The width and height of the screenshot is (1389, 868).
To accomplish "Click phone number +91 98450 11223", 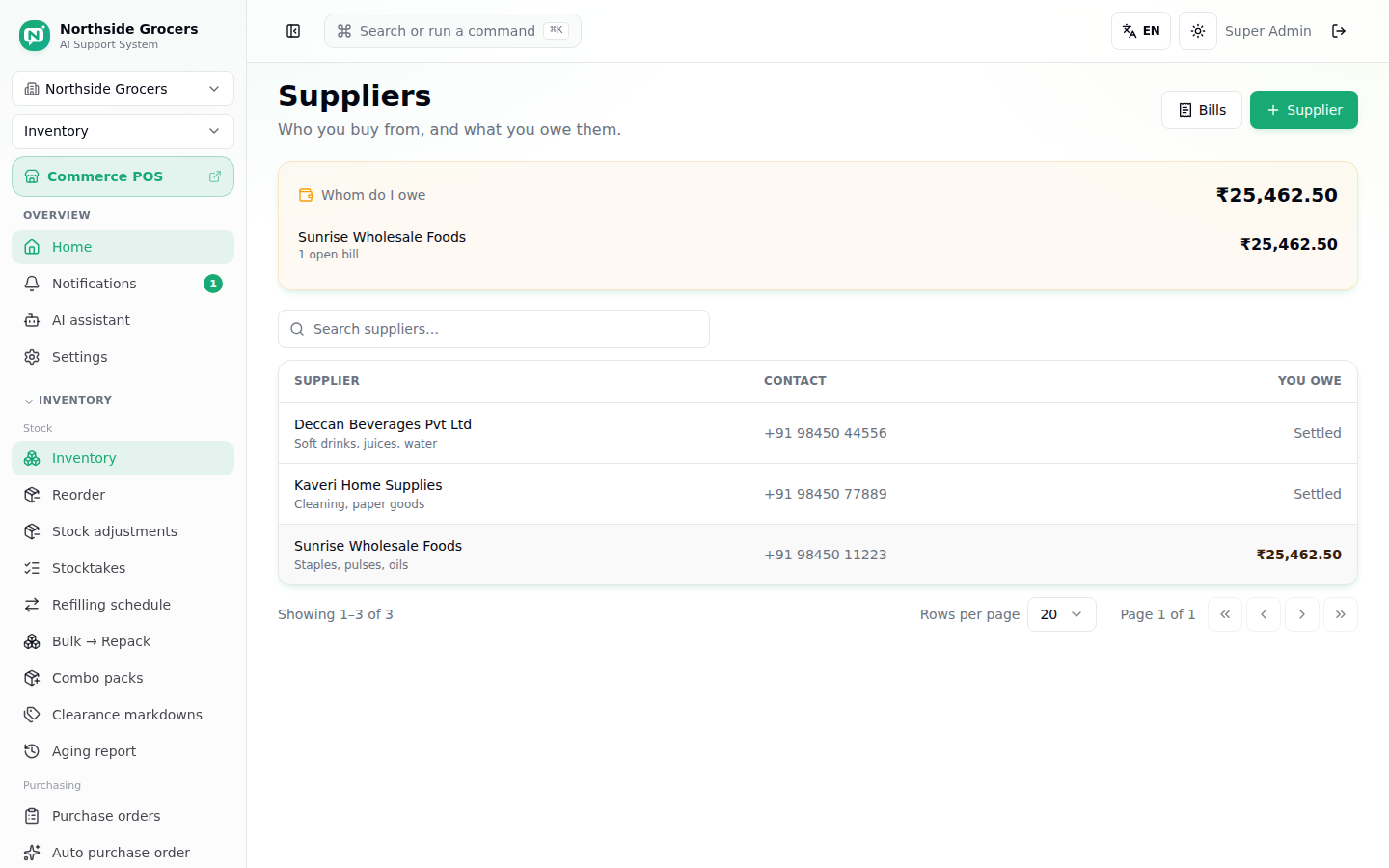I will pos(826,555).
